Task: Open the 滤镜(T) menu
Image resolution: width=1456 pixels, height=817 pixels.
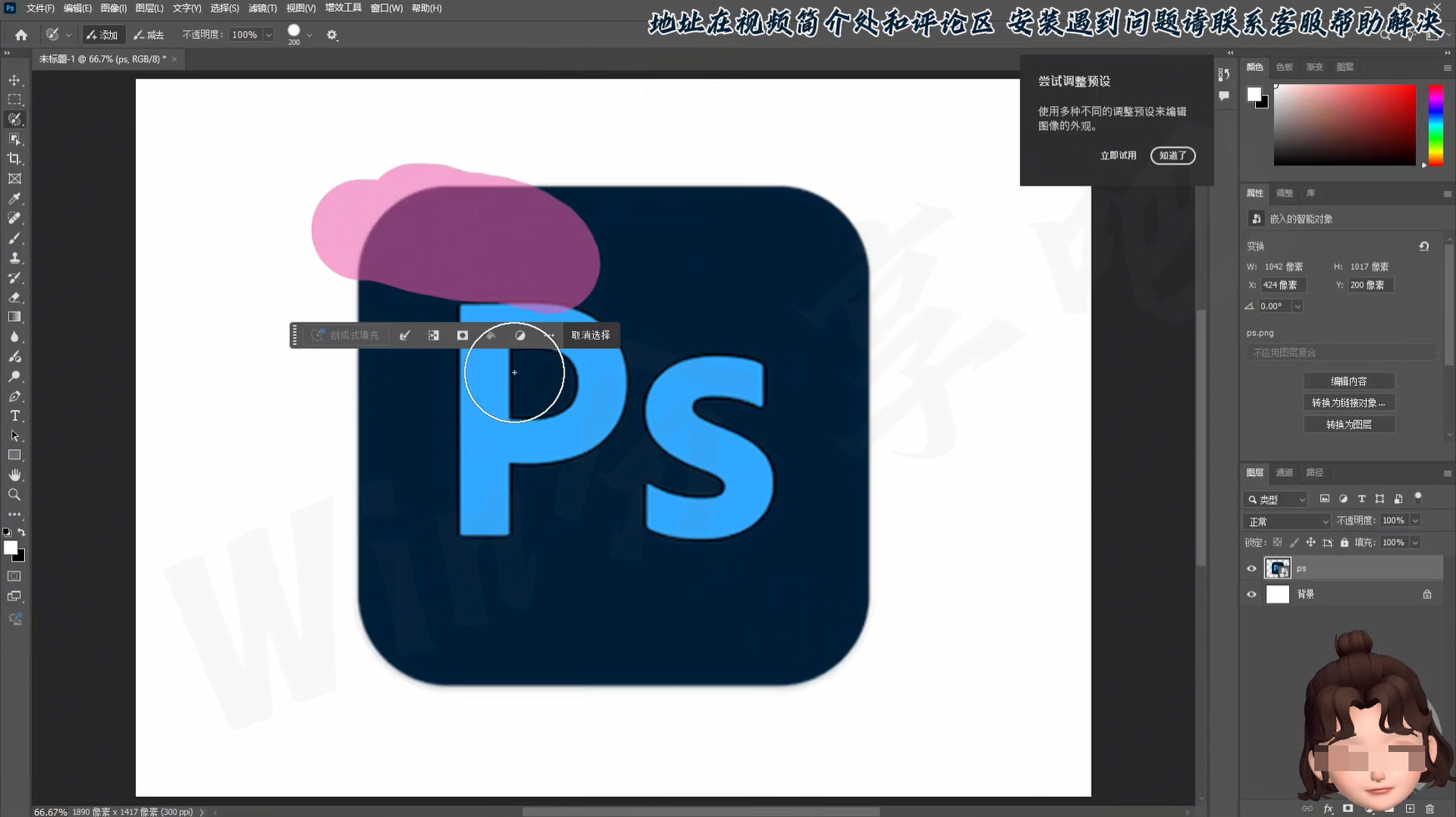Action: tap(263, 8)
